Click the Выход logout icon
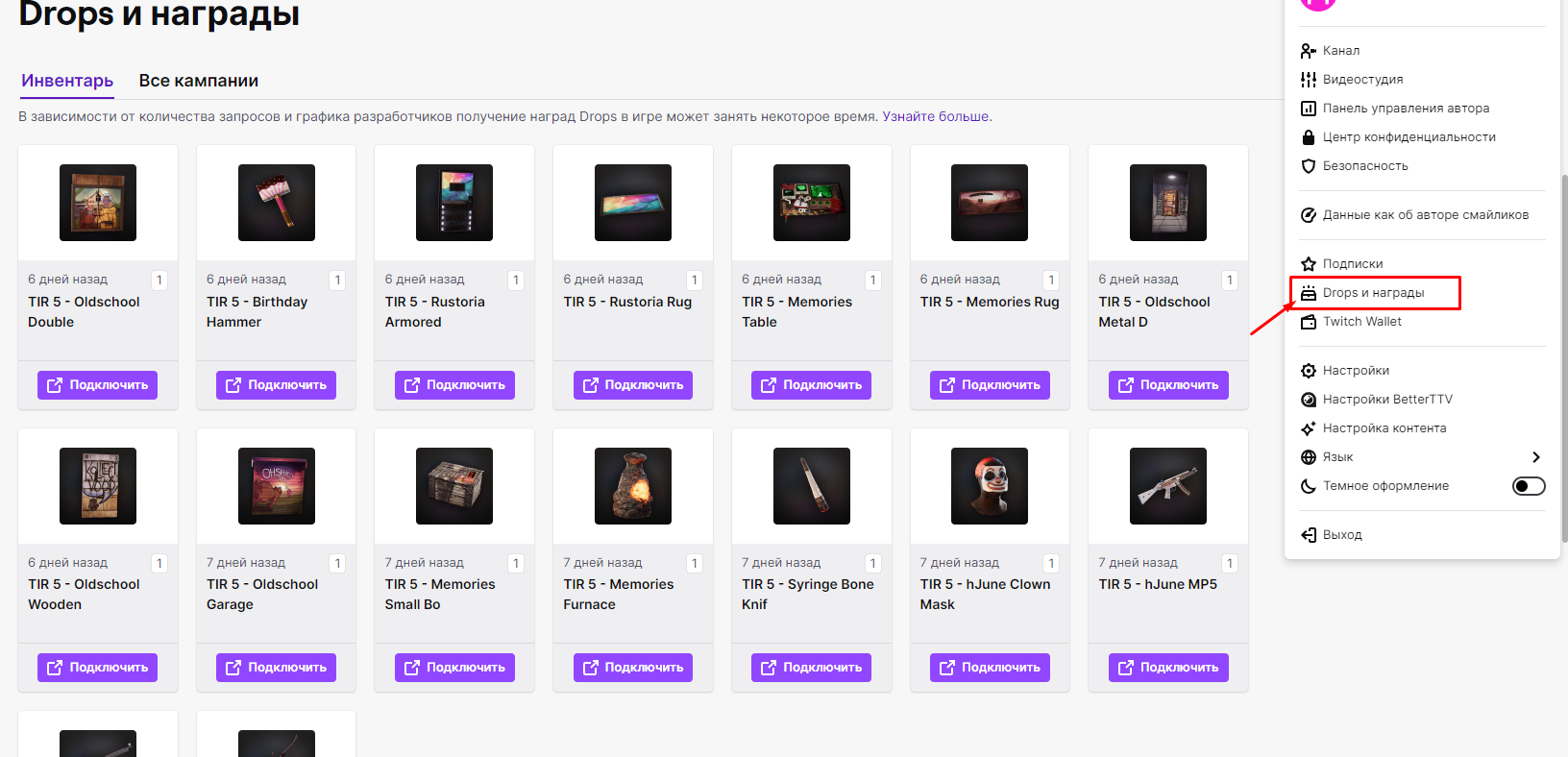 [1308, 535]
